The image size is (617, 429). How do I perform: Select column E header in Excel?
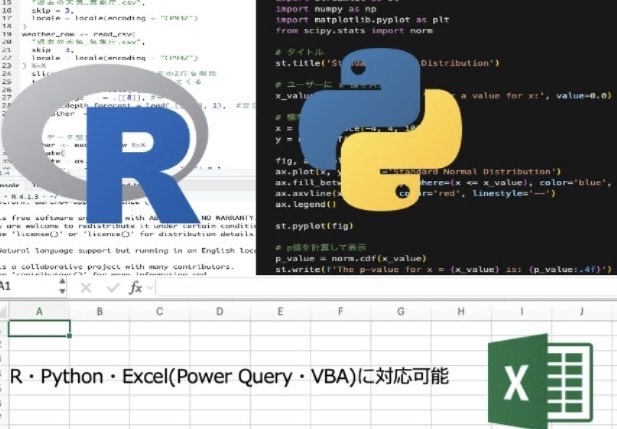pos(280,311)
